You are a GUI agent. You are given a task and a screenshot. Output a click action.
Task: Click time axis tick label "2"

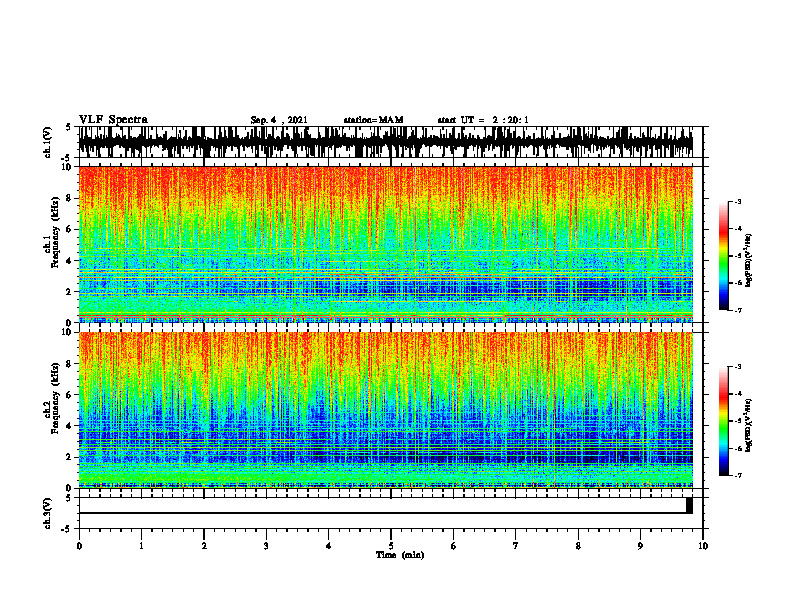point(204,546)
